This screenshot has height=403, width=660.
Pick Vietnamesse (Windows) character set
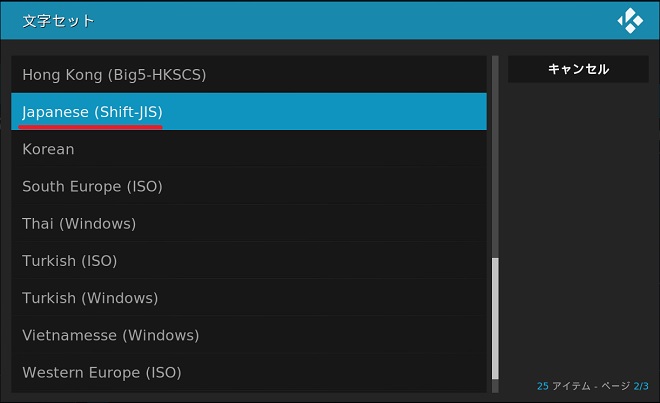coord(111,335)
